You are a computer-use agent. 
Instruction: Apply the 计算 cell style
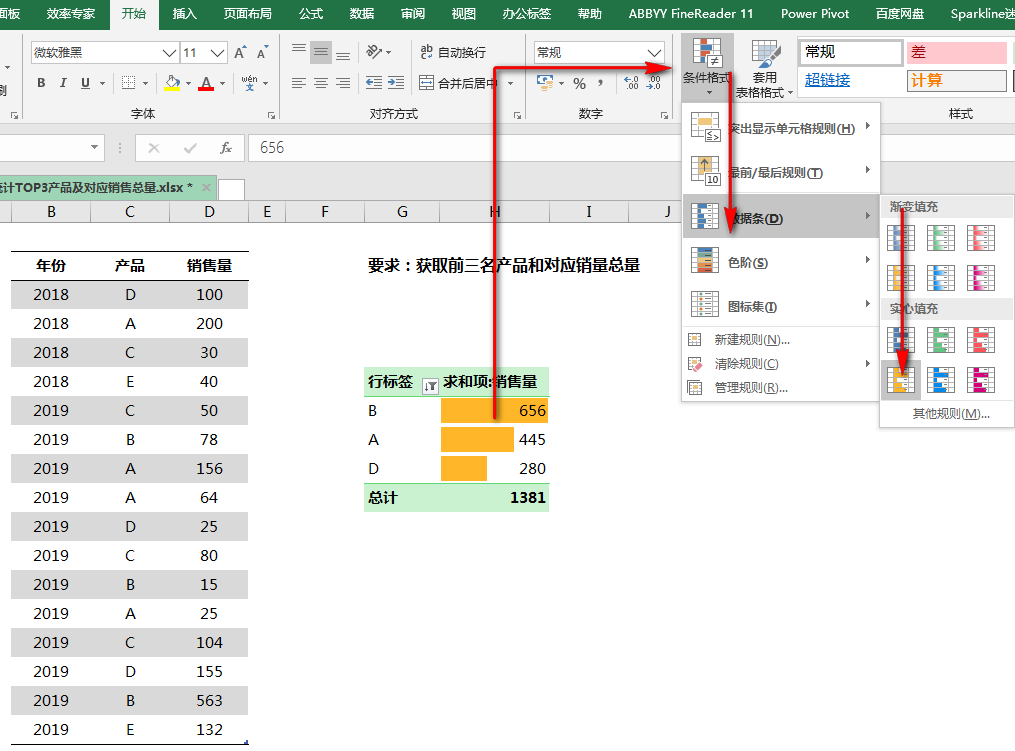click(x=956, y=80)
